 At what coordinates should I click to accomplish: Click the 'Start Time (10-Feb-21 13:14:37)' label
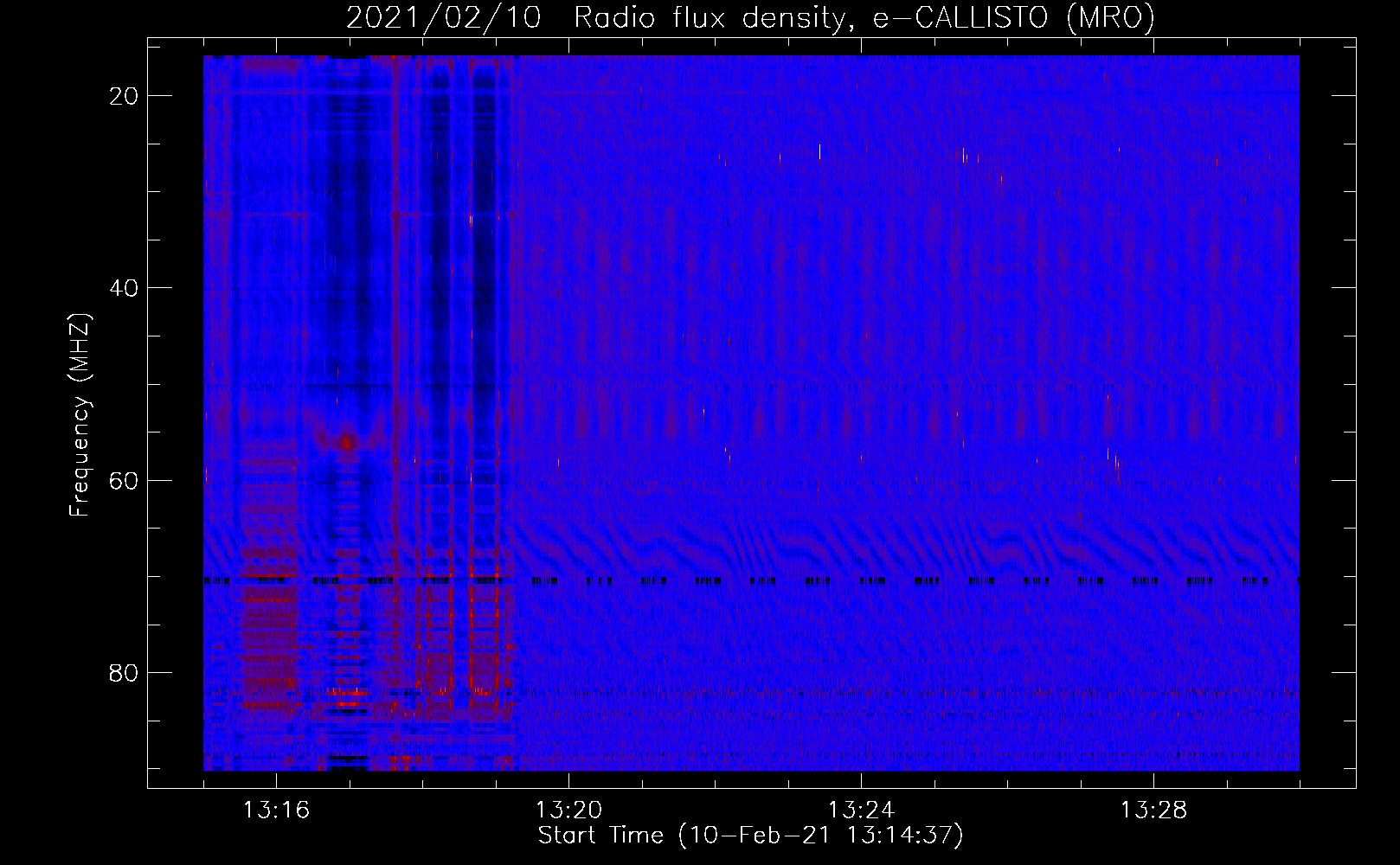[750, 836]
